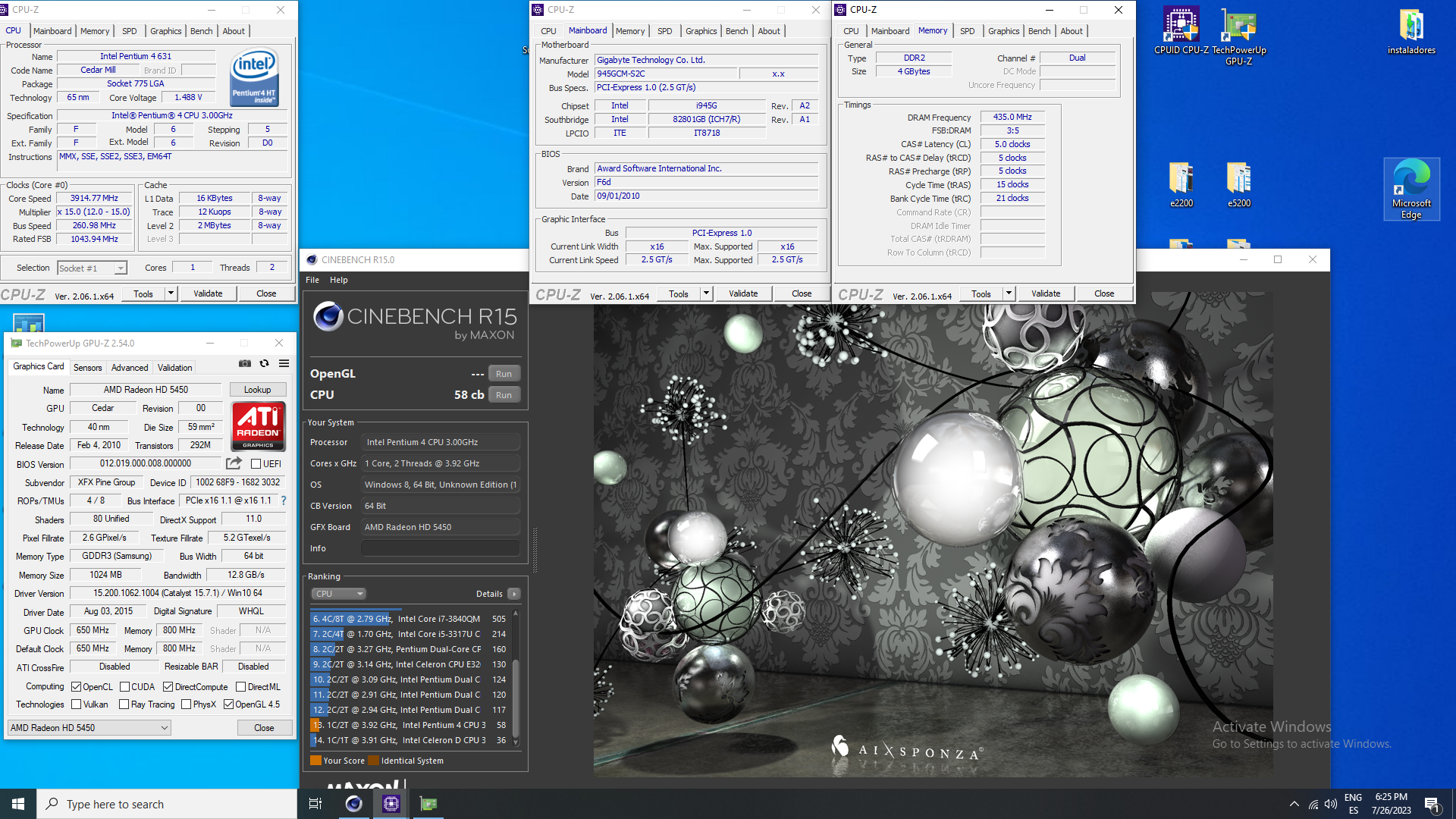Toggle the DirectCompute checkbox
Viewport: 1456px width, 819px height.
click(168, 686)
